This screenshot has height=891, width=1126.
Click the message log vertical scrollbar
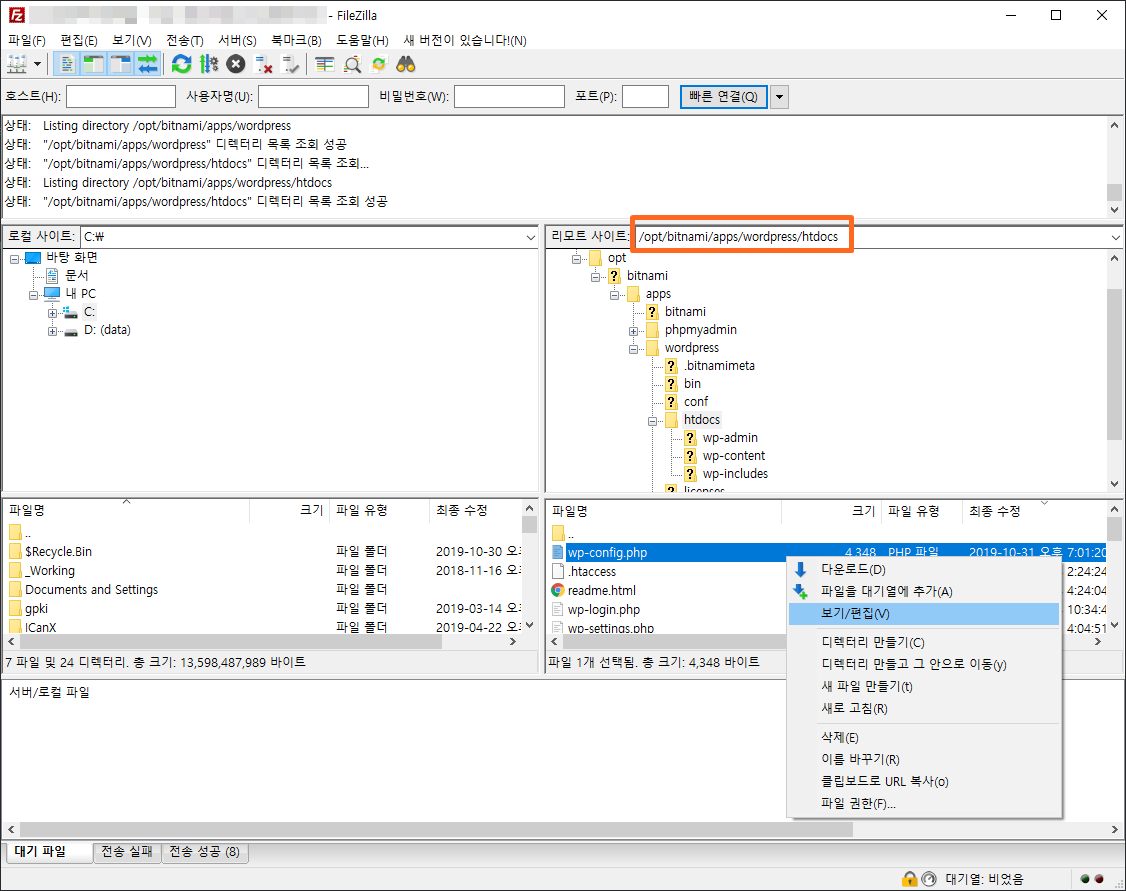[1115, 167]
